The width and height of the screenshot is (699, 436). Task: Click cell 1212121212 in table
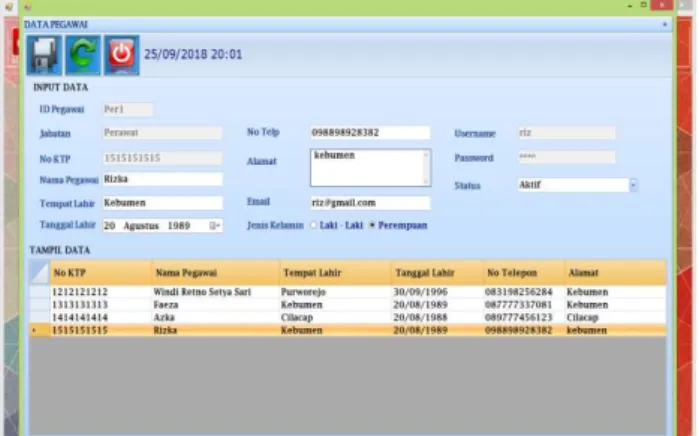(x=101, y=292)
